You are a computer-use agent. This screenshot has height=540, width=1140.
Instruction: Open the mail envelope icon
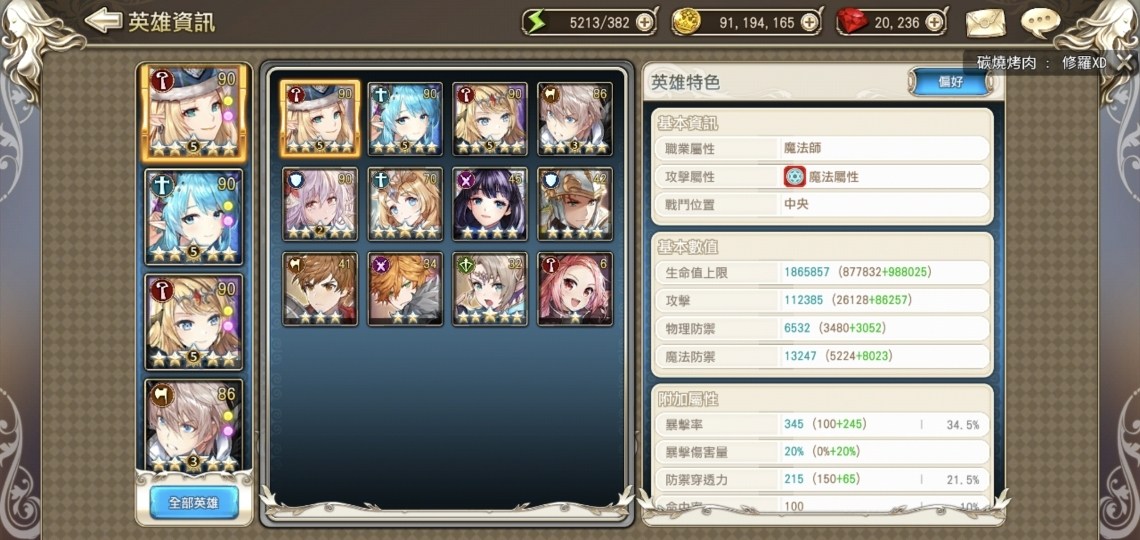coord(985,23)
